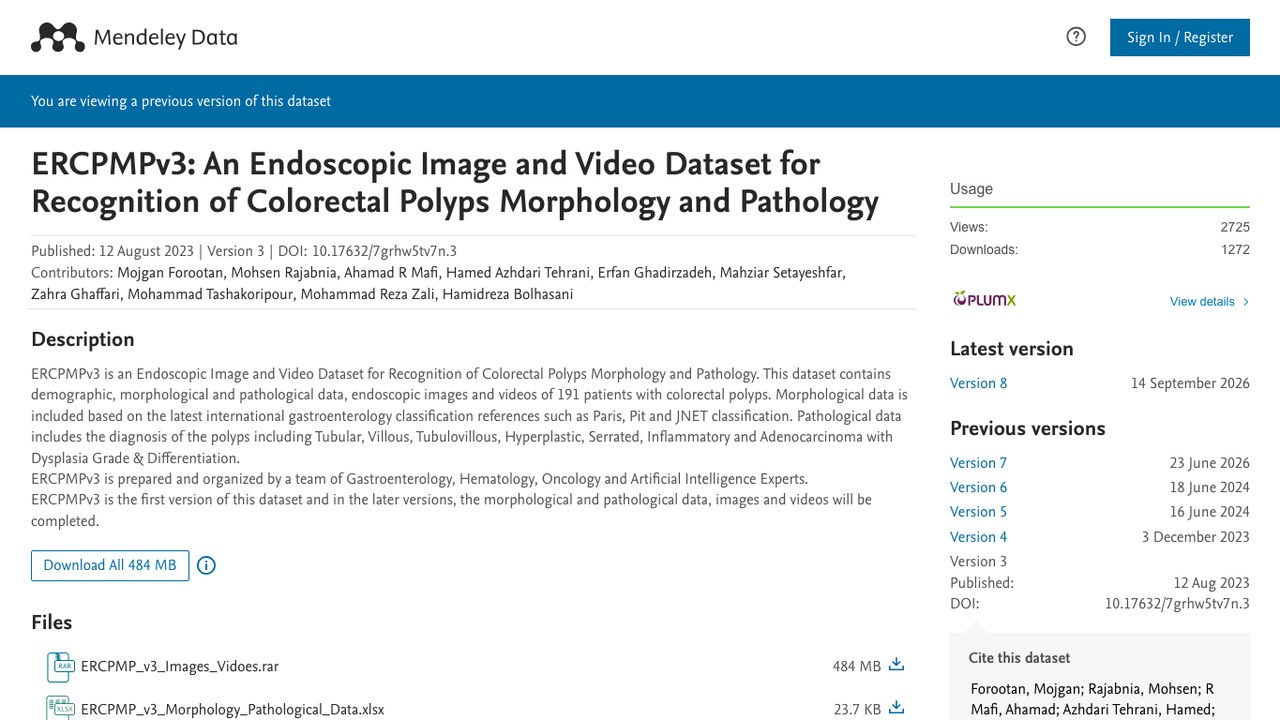Open Version 5 from previous versions
Screen dimensions: 1280x720
pyautogui.click(x=979, y=512)
